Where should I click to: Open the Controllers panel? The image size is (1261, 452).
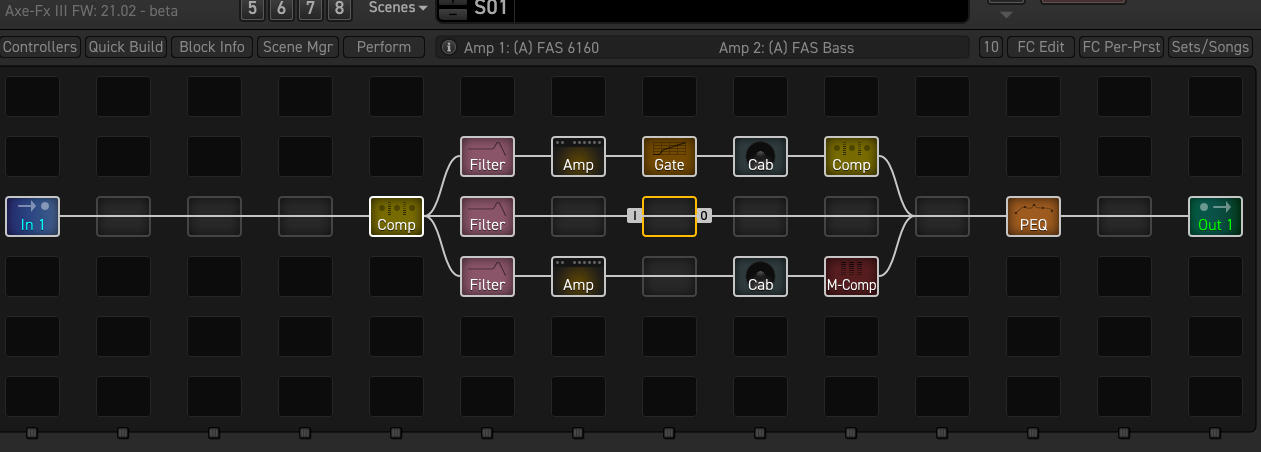[40, 47]
